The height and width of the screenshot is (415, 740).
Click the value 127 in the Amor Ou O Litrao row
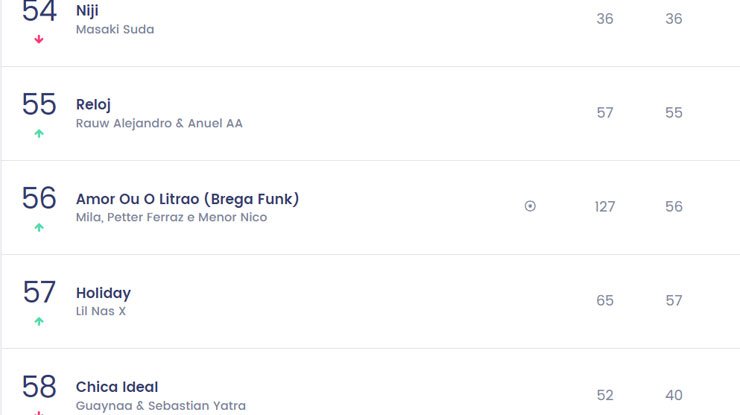(x=605, y=207)
